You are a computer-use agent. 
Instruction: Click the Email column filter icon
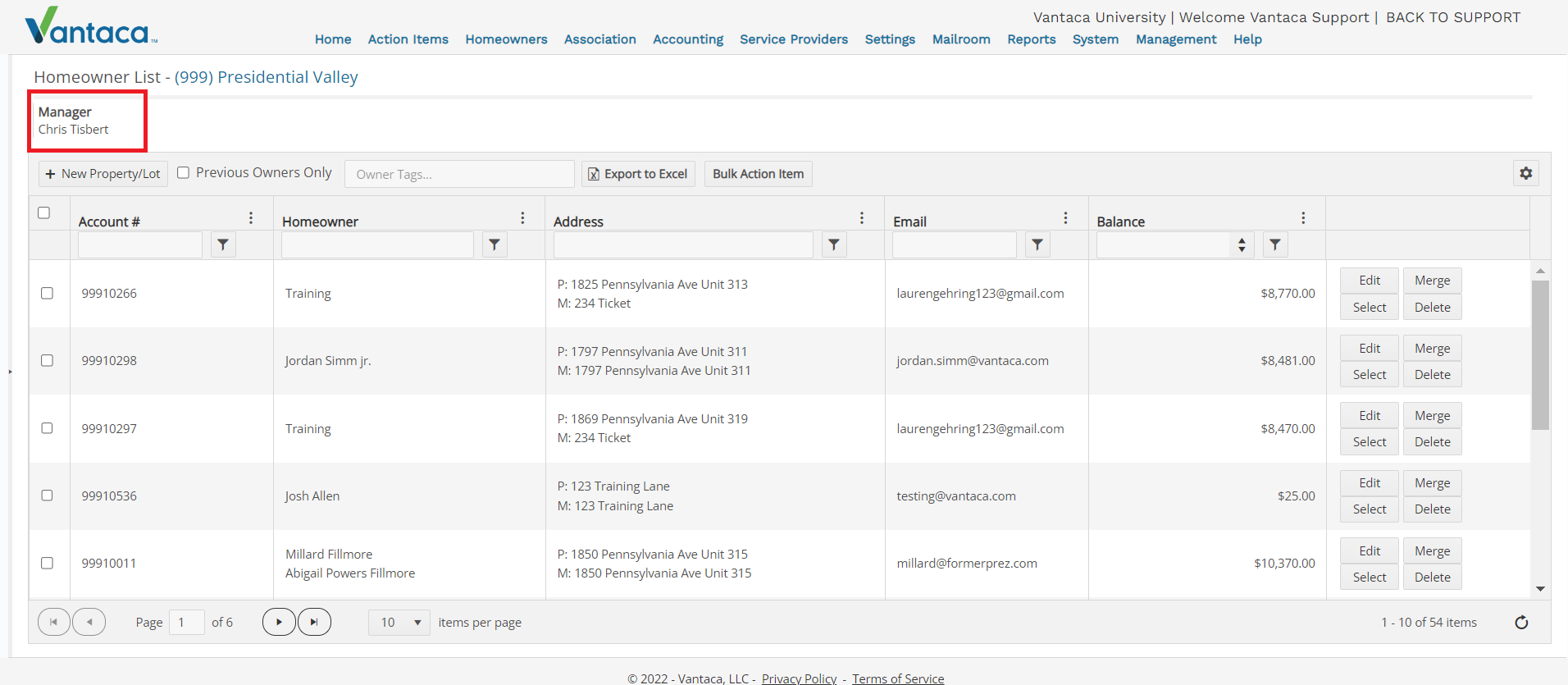click(x=1037, y=244)
